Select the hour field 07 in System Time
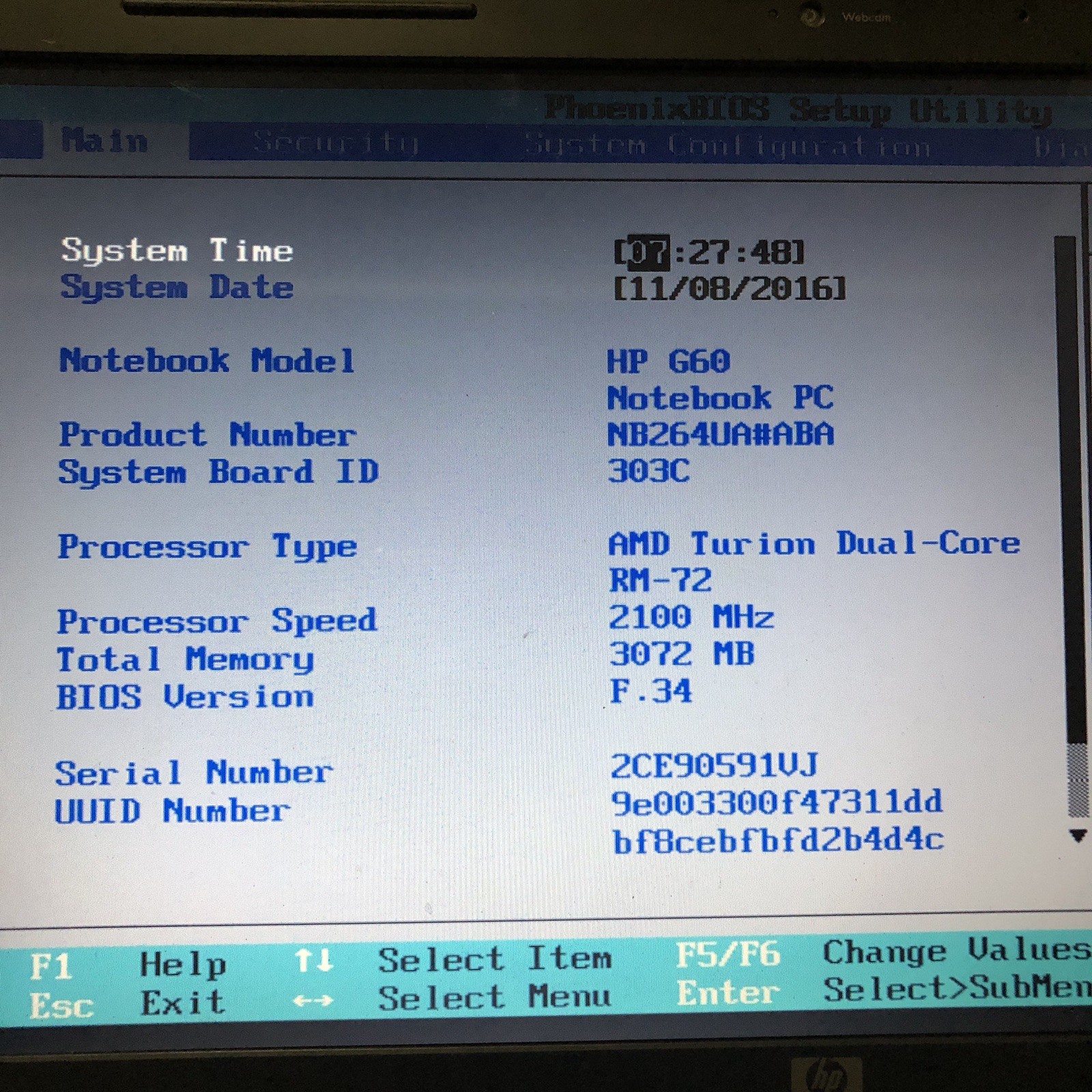The image size is (1092, 1092). (648, 252)
